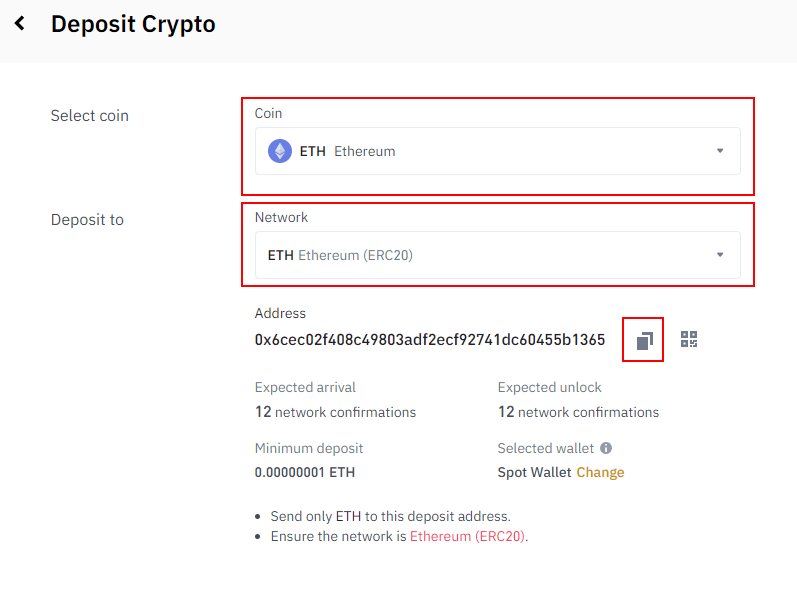The height and width of the screenshot is (606, 797).
Task: Click the Selected wallet info icon
Action: click(606, 448)
